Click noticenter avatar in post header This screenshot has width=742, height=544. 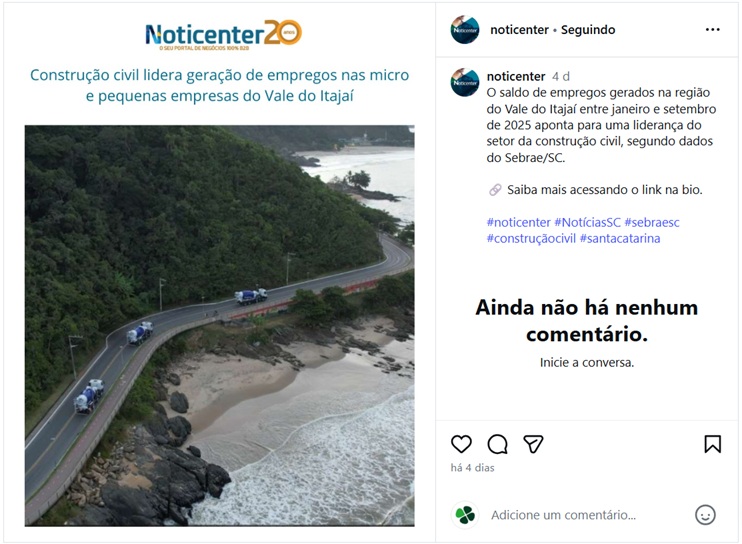coord(465,30)
